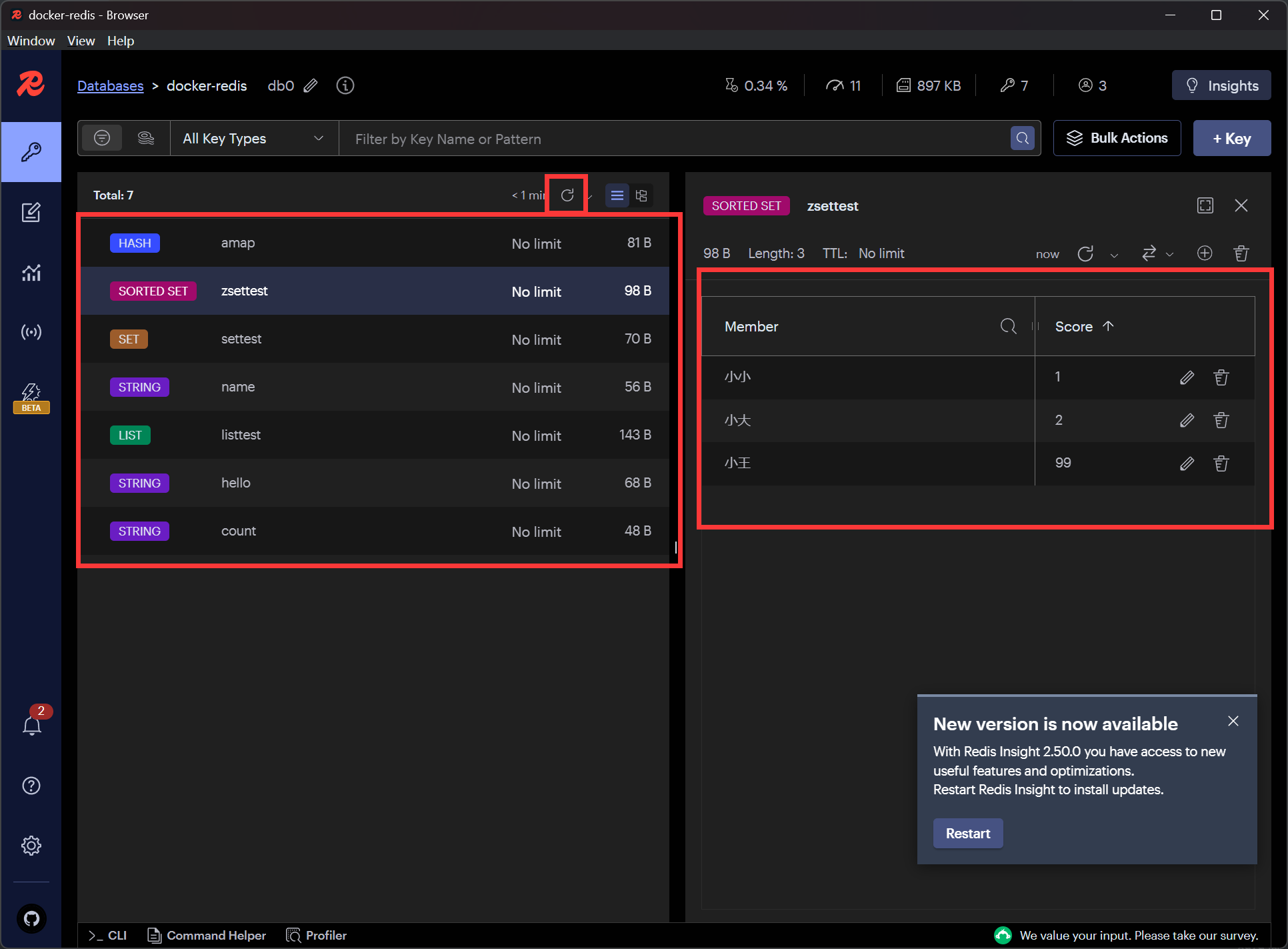Click the TTL No limit value
Screen dimensions: 1288x949
[881, 253]
